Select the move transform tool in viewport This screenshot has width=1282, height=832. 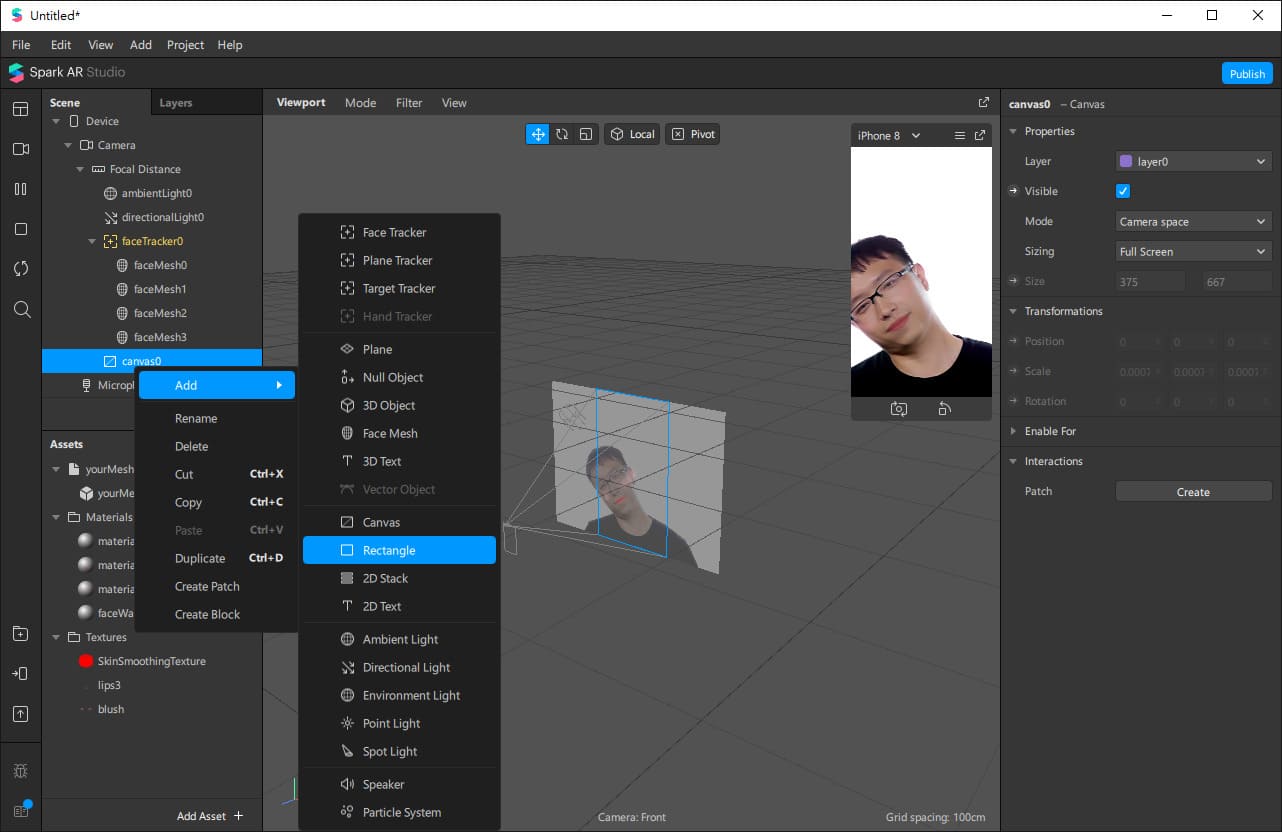point(538,134)
